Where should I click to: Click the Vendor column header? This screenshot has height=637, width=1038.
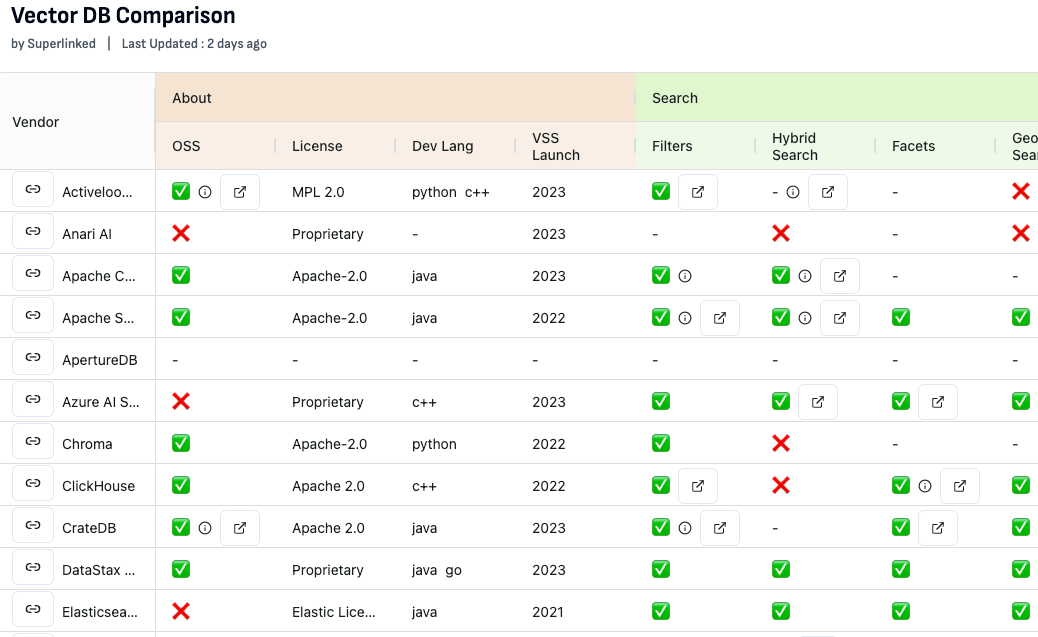tap(36, 122)
